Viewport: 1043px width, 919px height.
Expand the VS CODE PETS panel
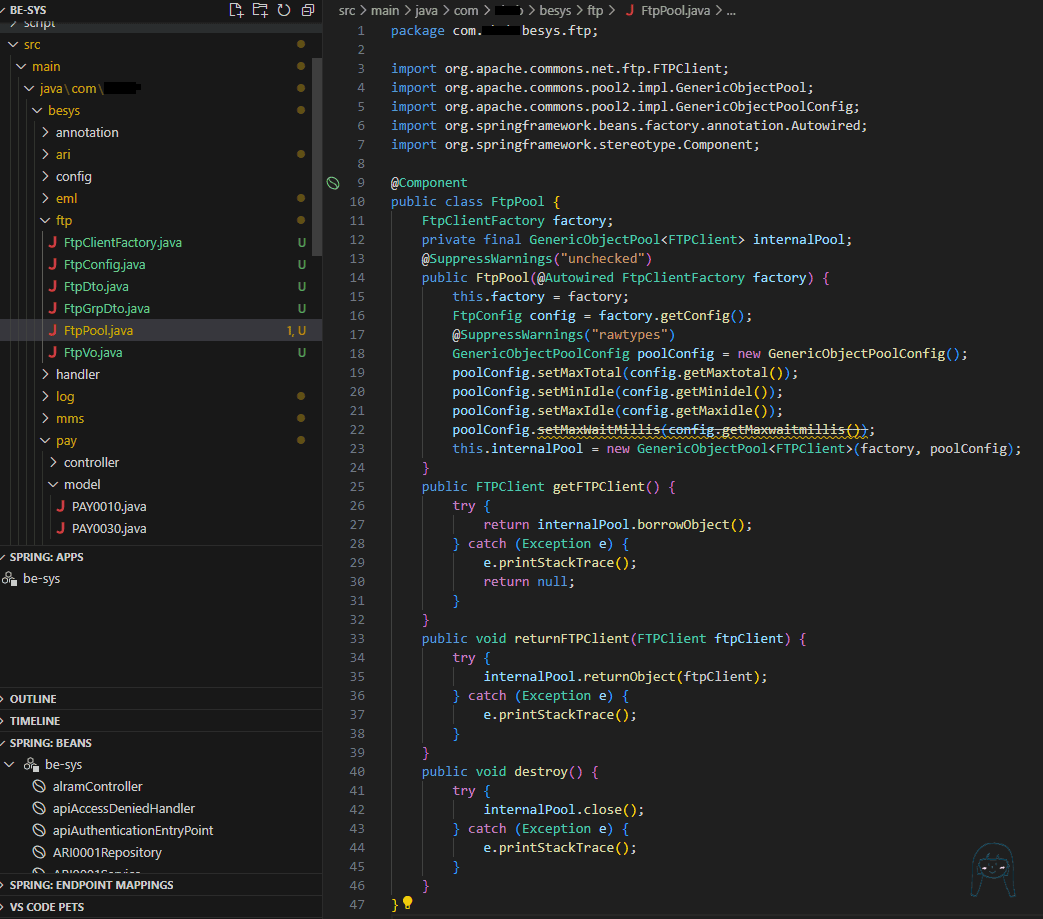(161, 907)
